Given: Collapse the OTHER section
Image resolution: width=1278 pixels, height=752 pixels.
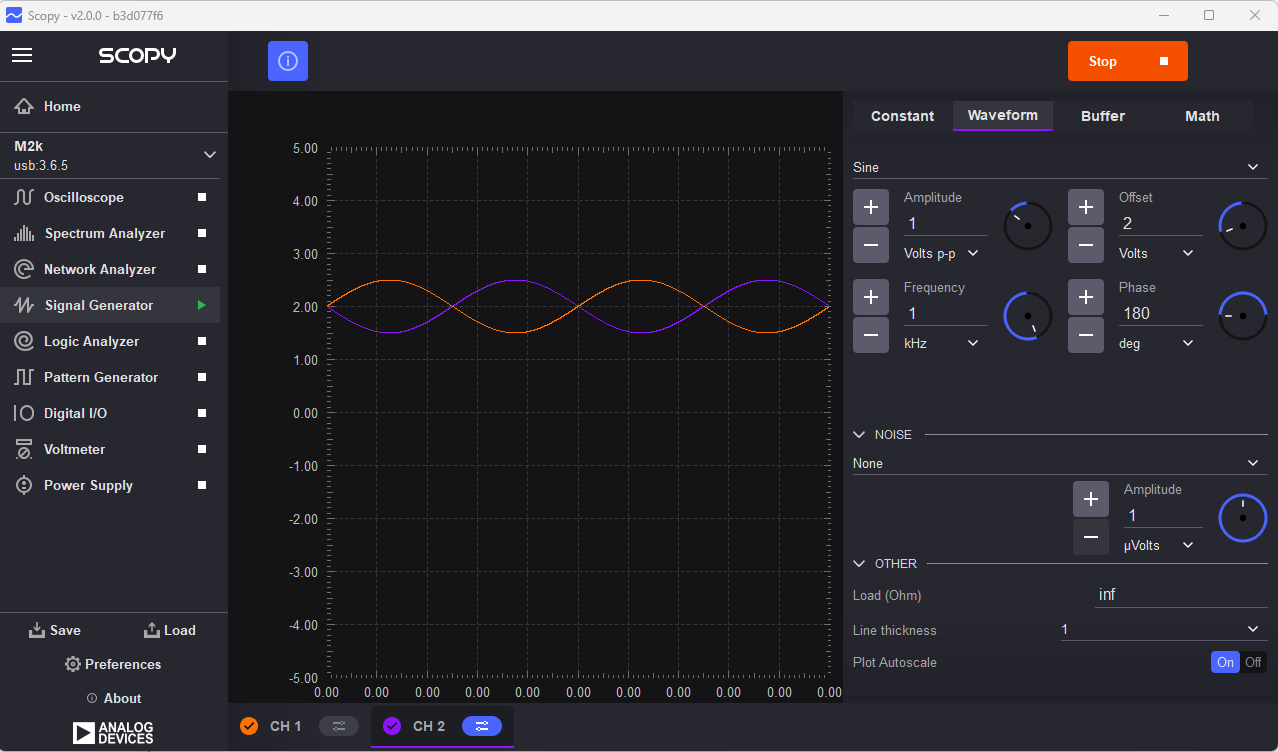Looking at the screenshot, I should point(859,564).
